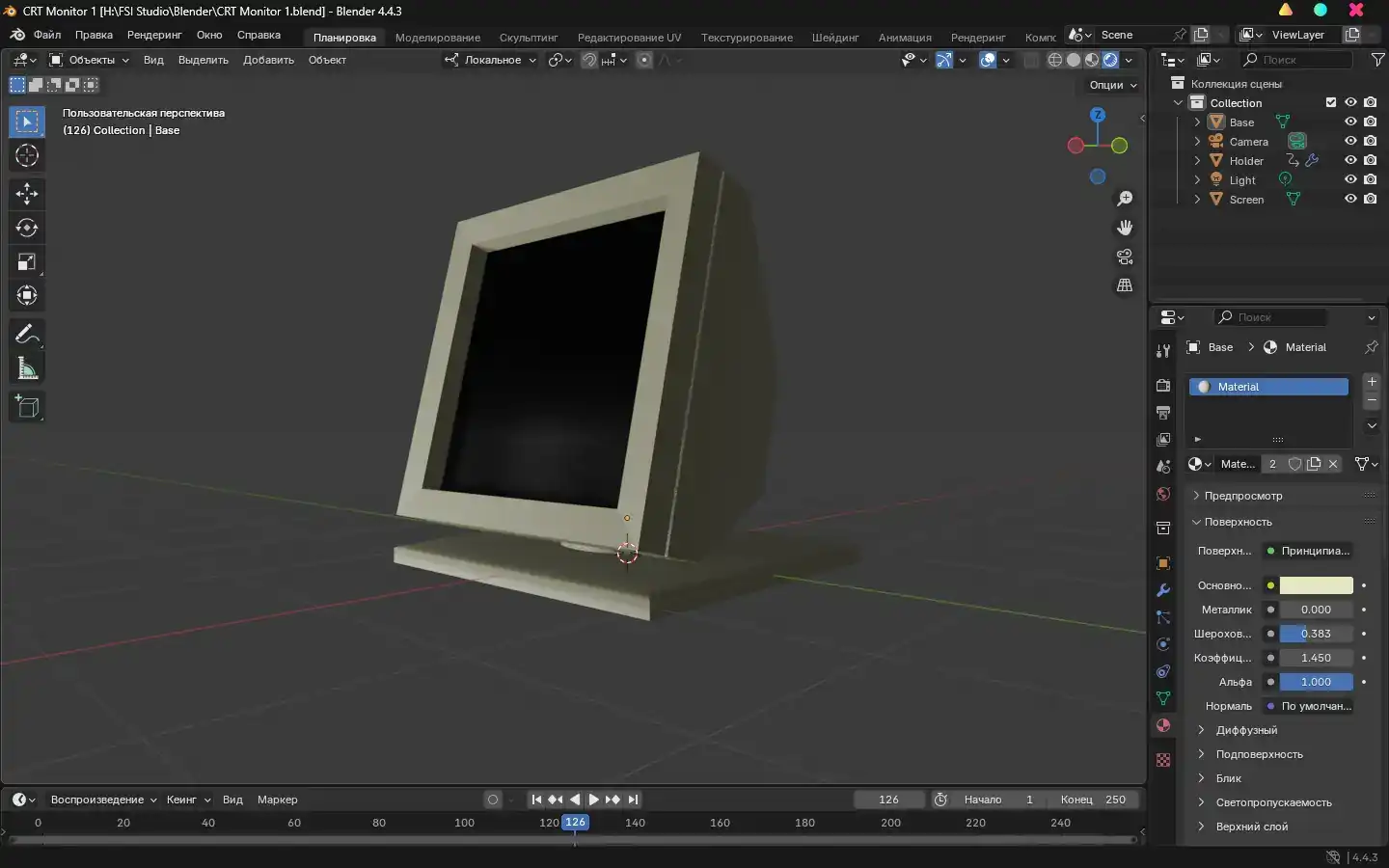Hide Base object in viewport
The height and width of the screenshot is (868, 1389).
click(x=1350, y=122)
